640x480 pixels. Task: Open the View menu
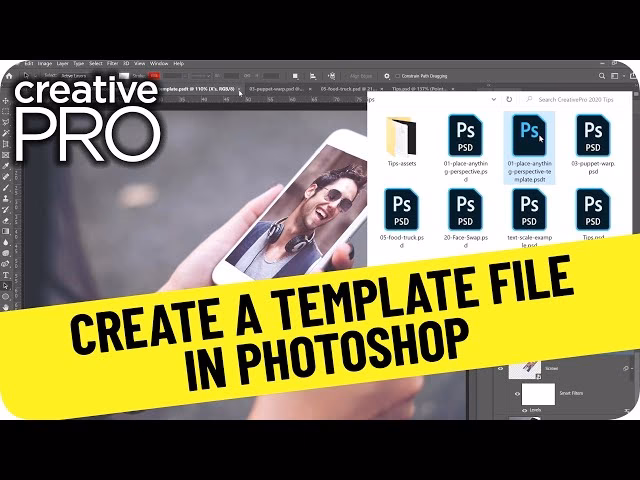point(140,64)
